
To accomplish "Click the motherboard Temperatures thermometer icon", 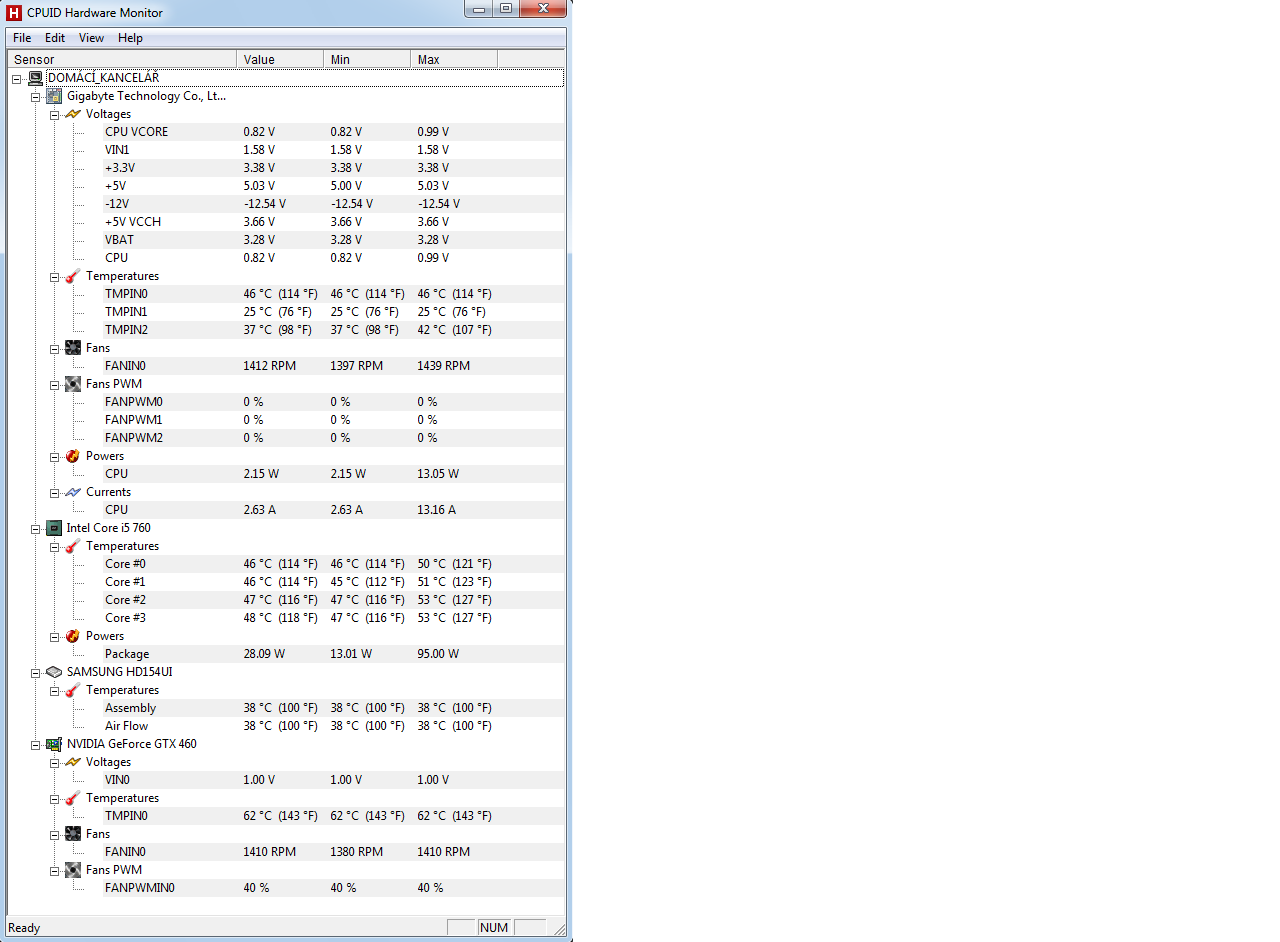I will coord(73,276).
